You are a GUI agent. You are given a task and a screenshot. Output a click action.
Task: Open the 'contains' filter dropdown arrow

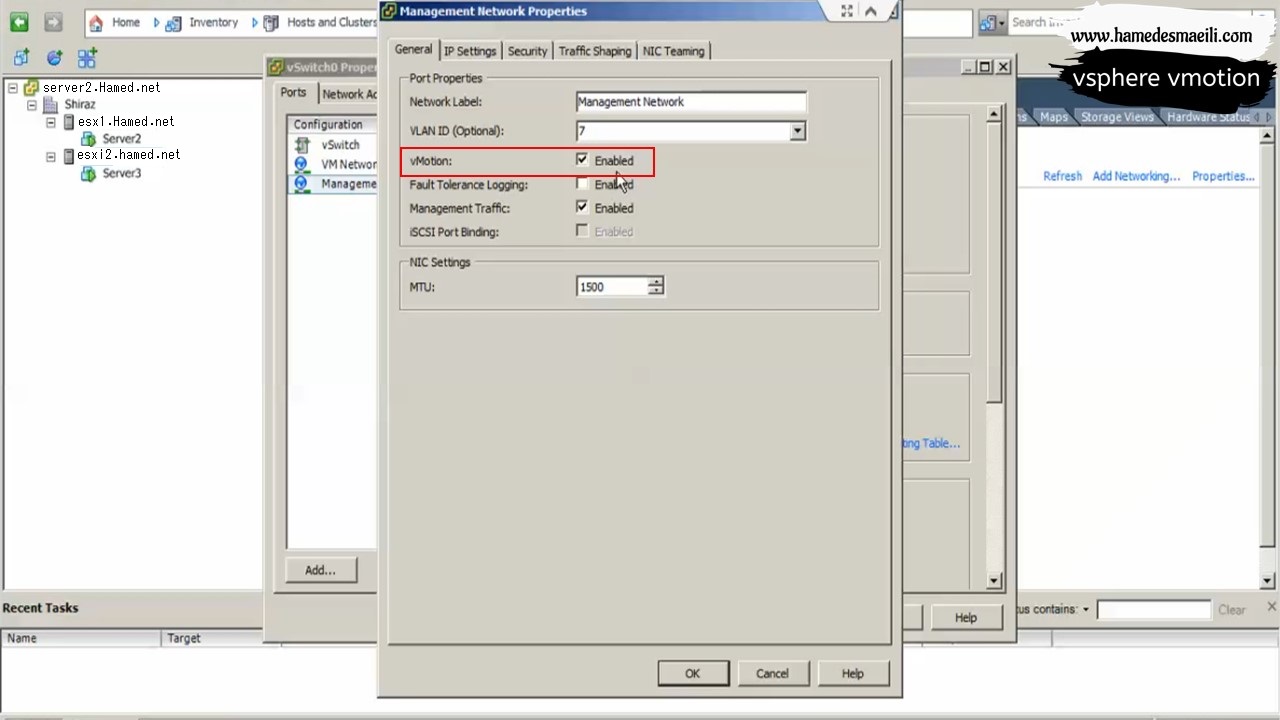click(x=1085, y=609)
